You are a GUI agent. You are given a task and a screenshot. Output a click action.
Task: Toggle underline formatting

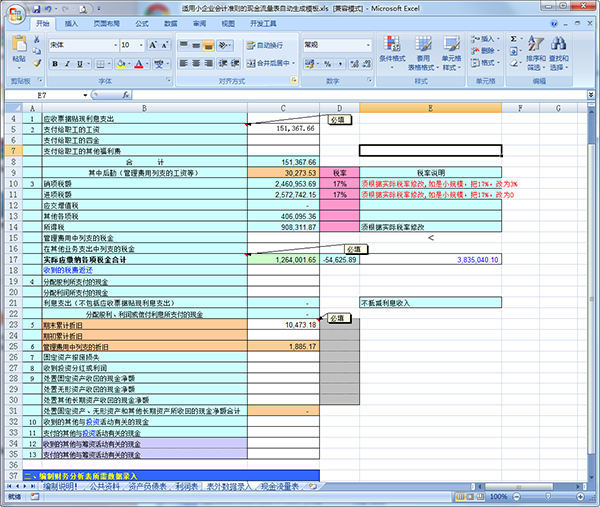tap(80, 64)
